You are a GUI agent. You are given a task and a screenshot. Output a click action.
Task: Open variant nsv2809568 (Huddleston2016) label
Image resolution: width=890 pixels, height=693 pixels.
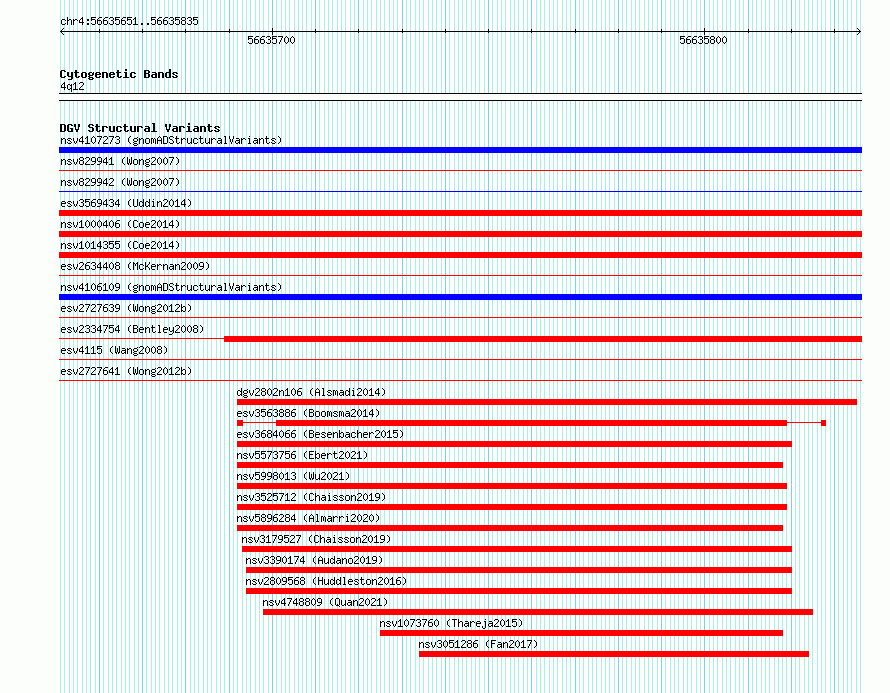(326, 581)
